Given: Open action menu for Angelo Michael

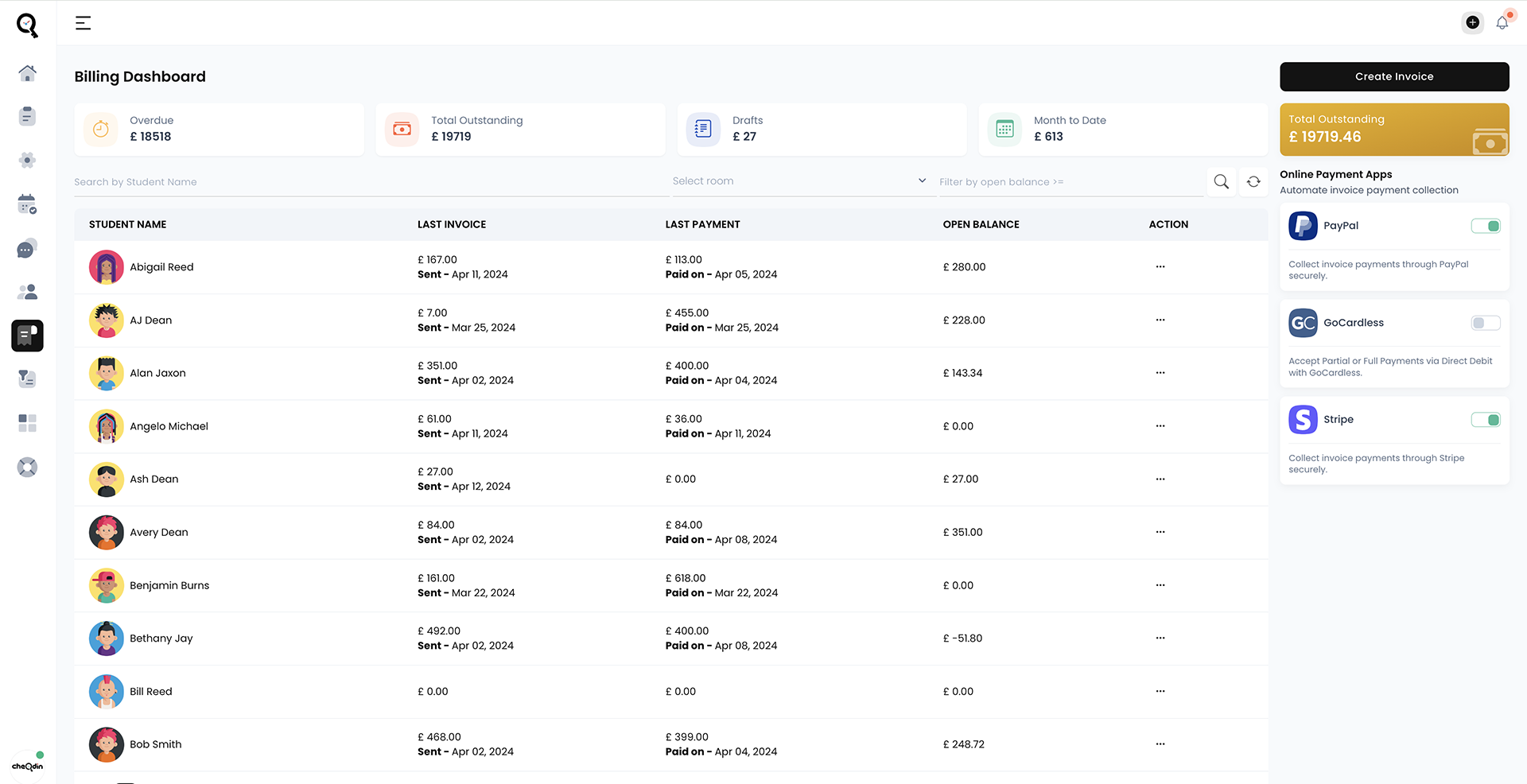Looking at the screenshot, I should 1160,426.
